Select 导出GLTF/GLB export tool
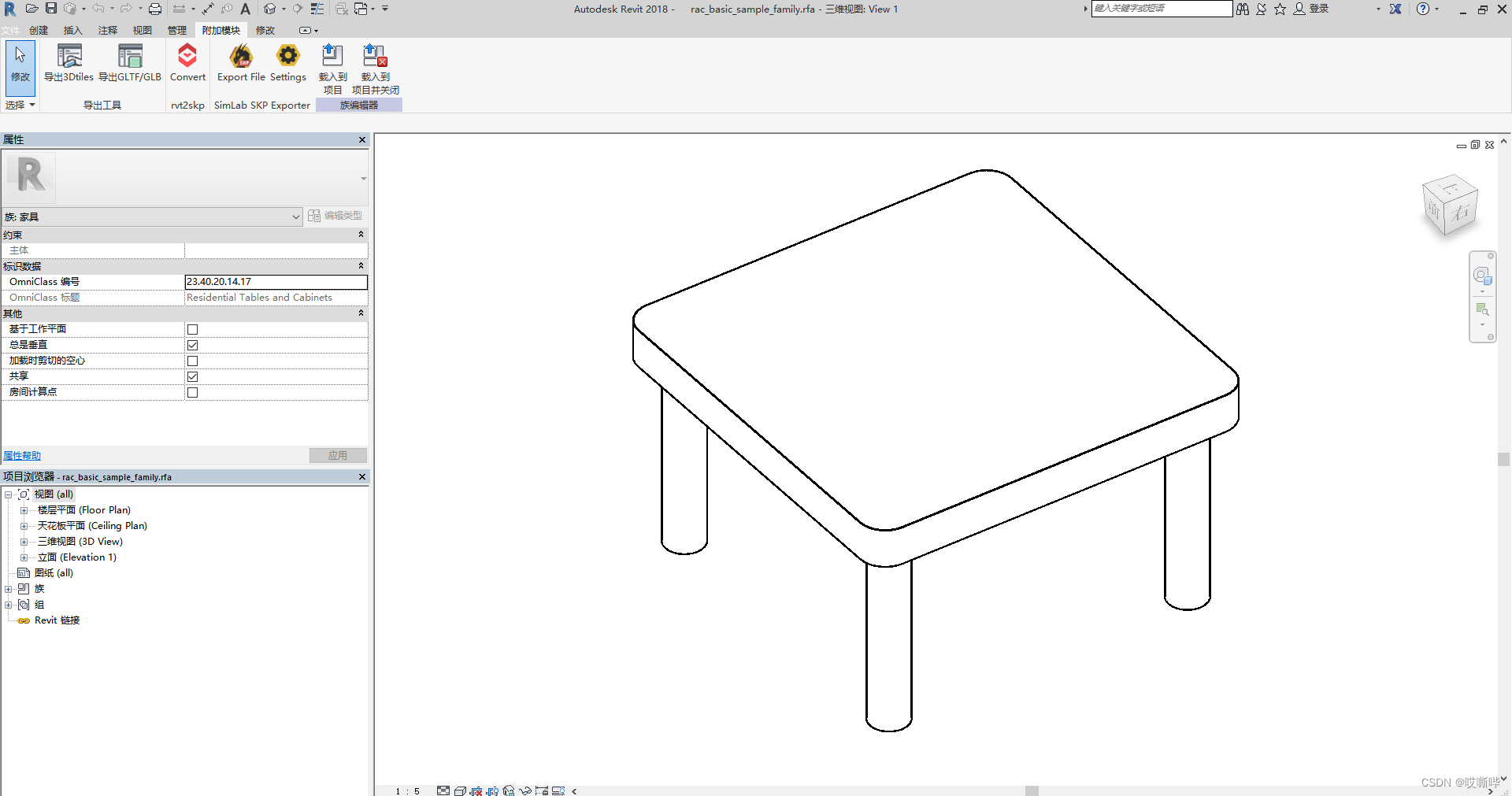 [130, 65]
